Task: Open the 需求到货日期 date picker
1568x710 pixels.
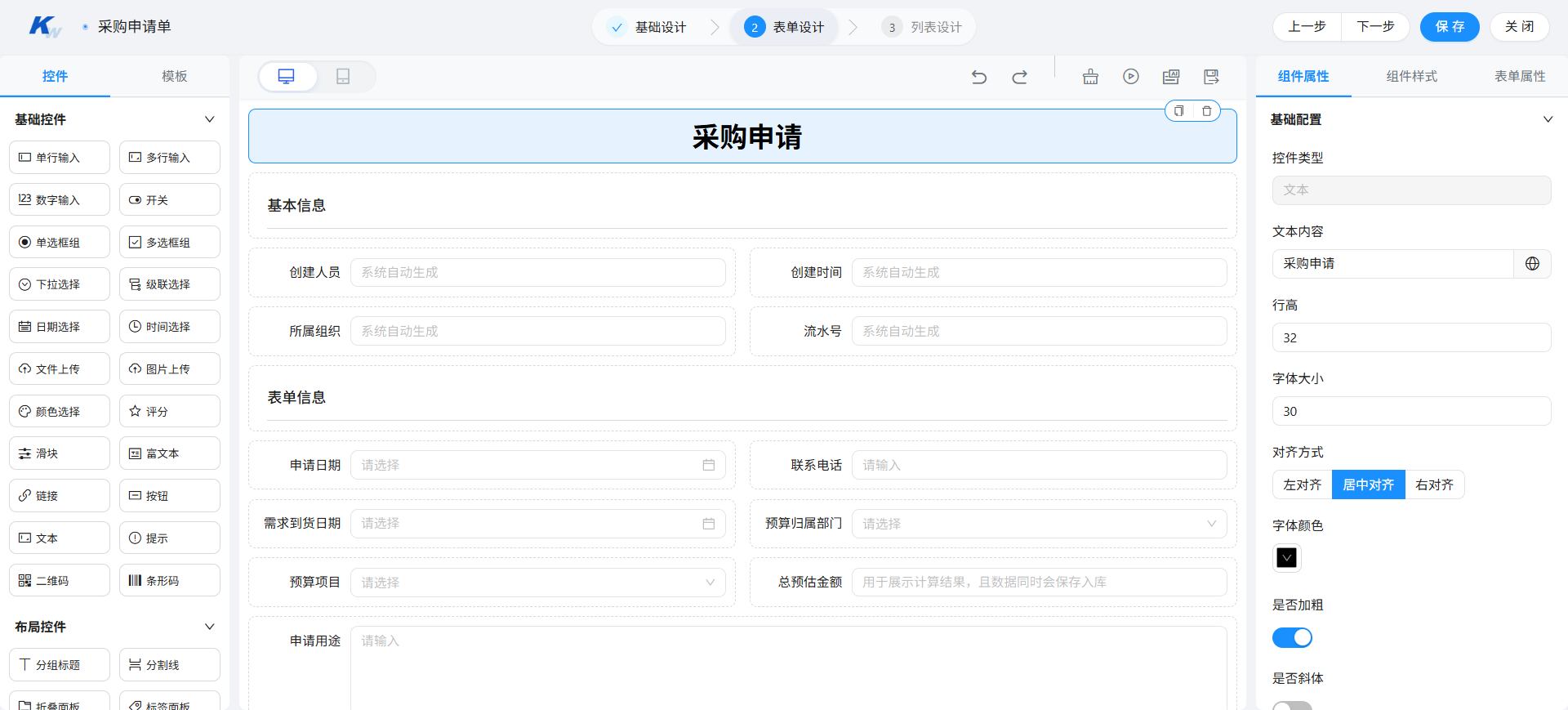Action: coord(538,524)
